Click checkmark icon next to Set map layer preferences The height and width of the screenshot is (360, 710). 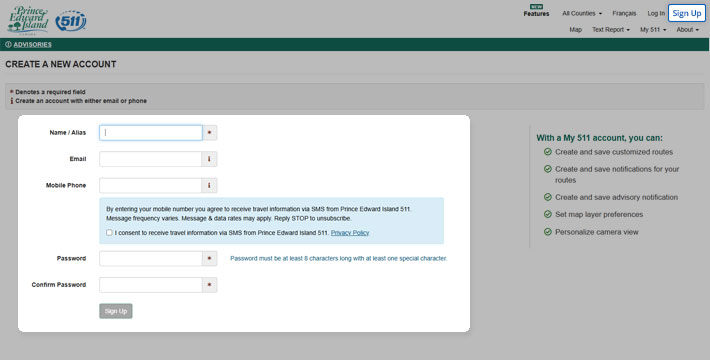(x=547, y=214)
